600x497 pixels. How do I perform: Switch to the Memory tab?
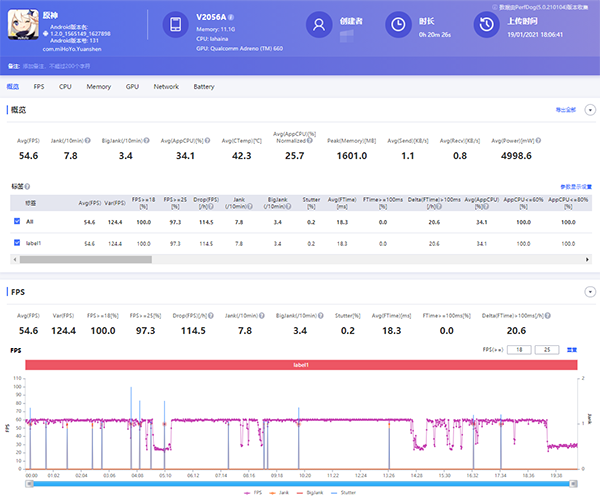98,87
